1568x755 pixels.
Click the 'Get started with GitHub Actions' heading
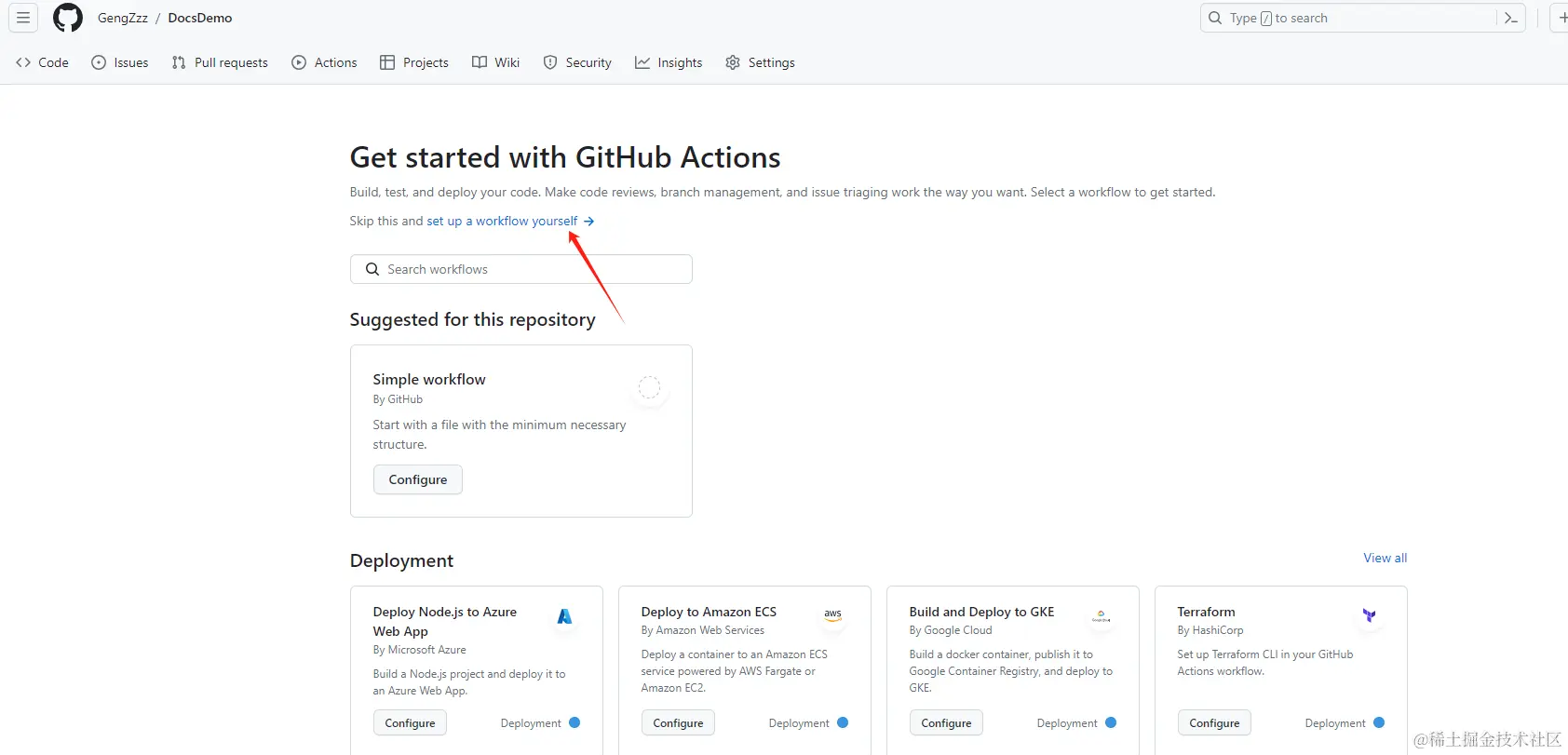tap(565, 157)
